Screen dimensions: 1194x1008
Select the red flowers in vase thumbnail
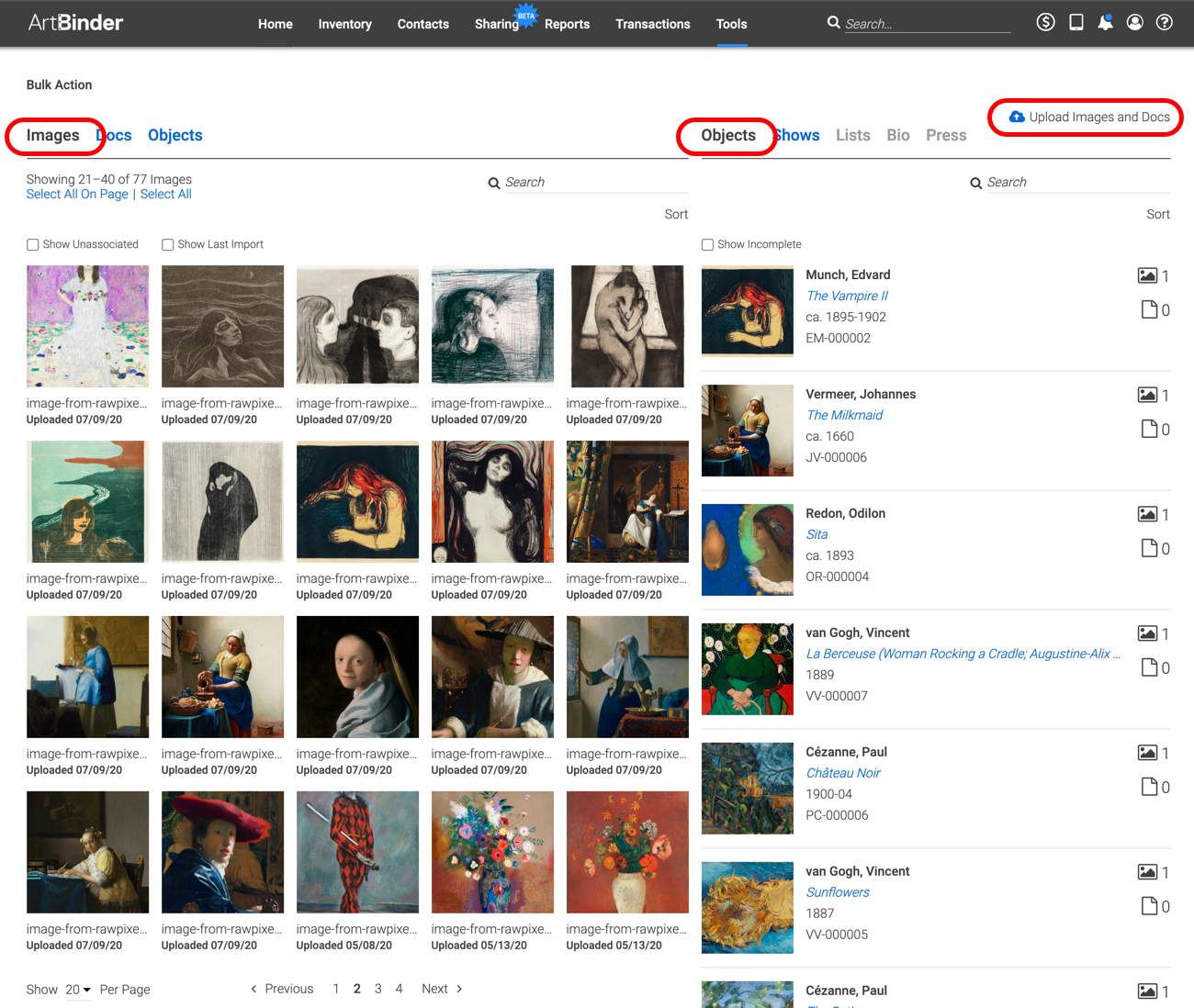627,852
